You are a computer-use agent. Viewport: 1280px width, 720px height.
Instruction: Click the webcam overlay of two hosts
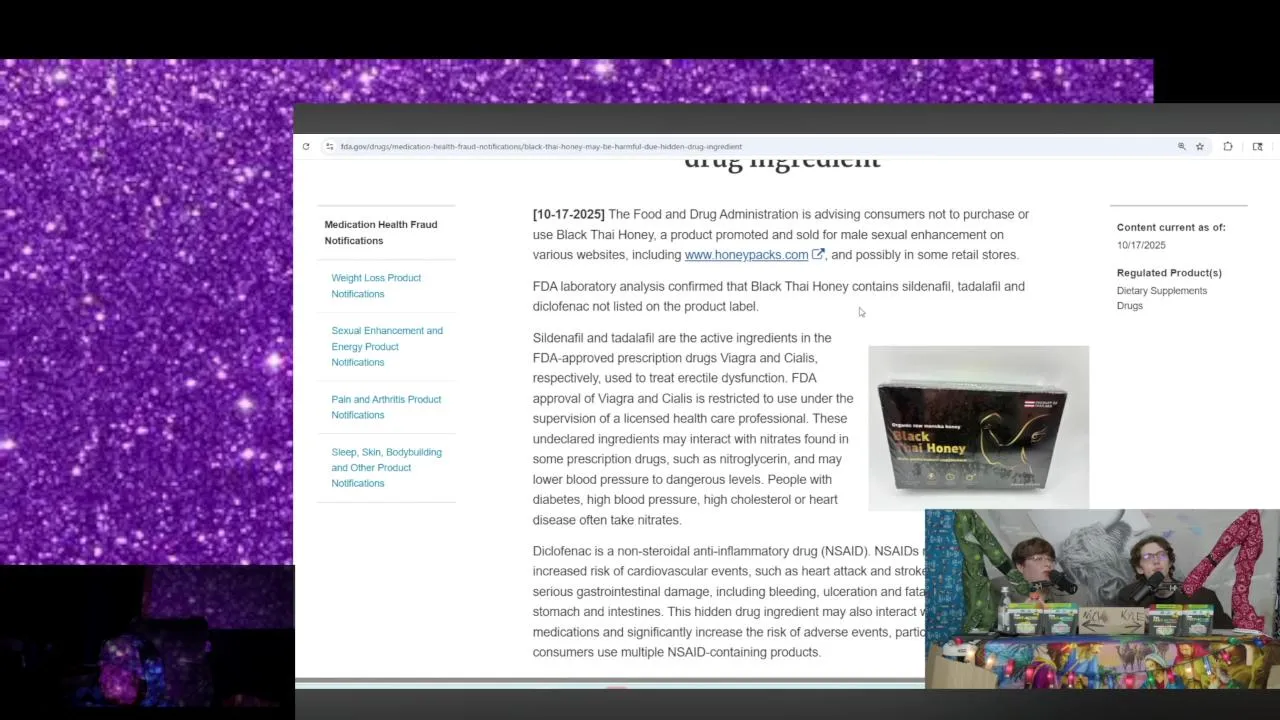1102,599
